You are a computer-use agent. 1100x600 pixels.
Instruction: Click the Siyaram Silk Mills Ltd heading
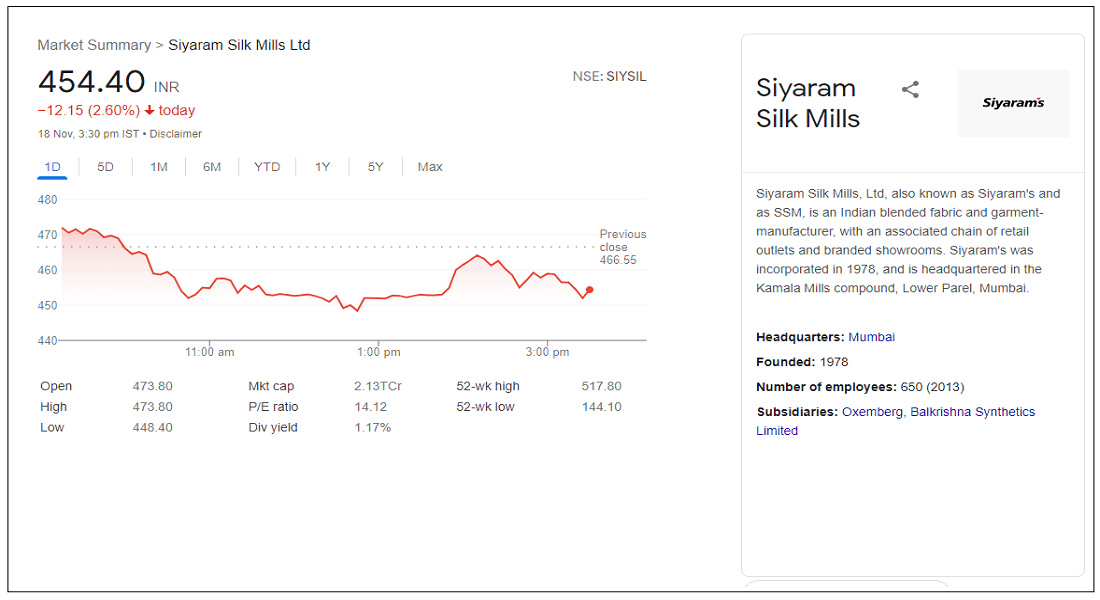239,45
